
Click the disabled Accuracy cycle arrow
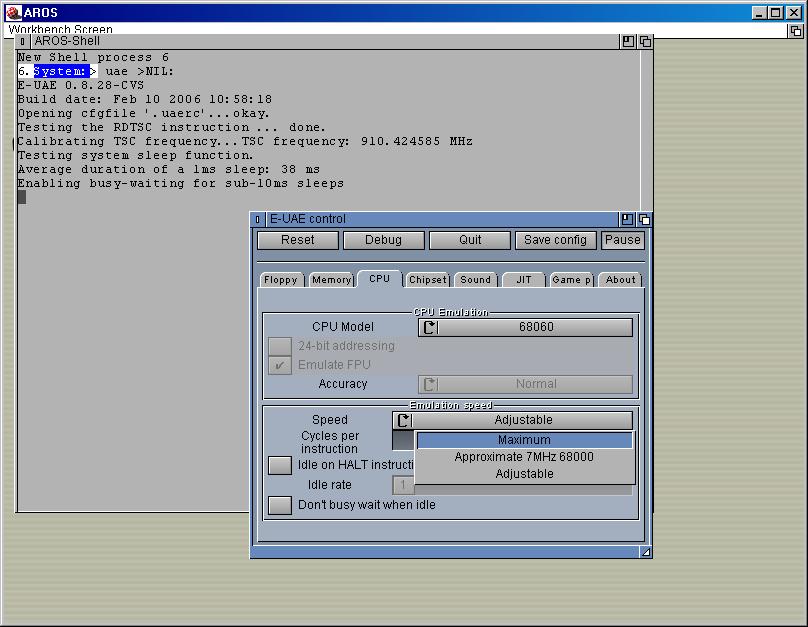[429, 384]
